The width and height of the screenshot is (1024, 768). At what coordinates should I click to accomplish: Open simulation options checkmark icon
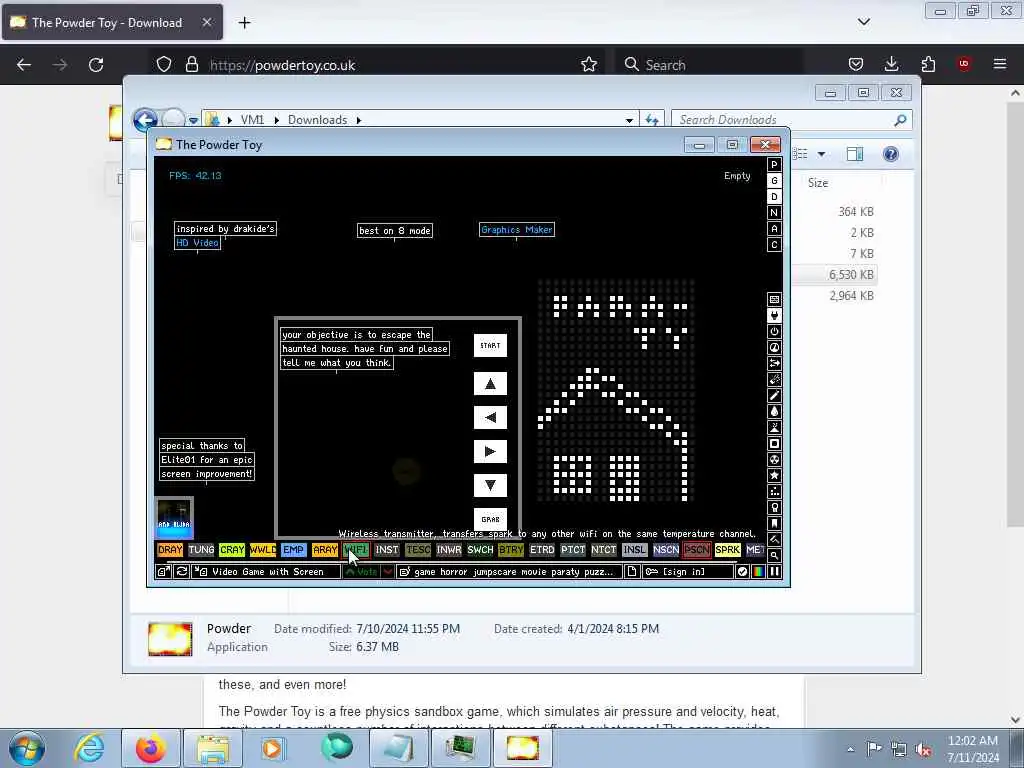pos(743,571)
